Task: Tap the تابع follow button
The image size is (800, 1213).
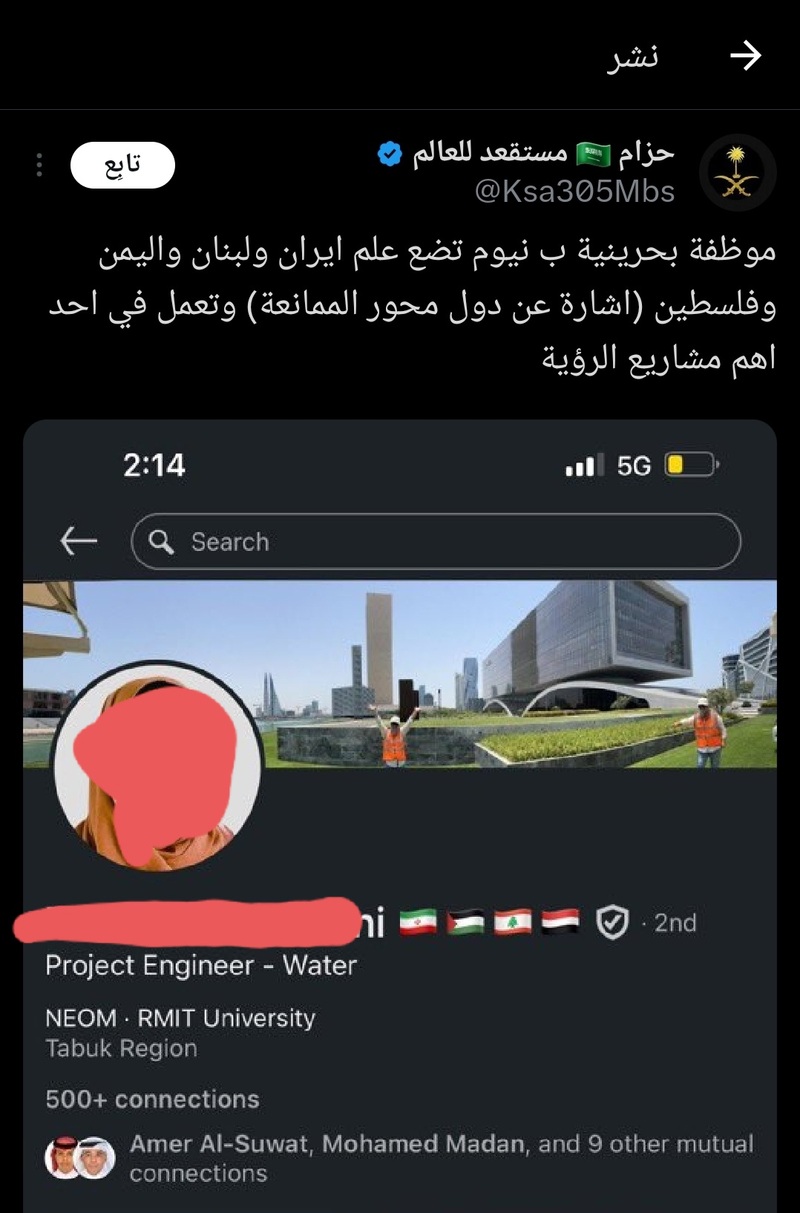Action: coord(122,166)
